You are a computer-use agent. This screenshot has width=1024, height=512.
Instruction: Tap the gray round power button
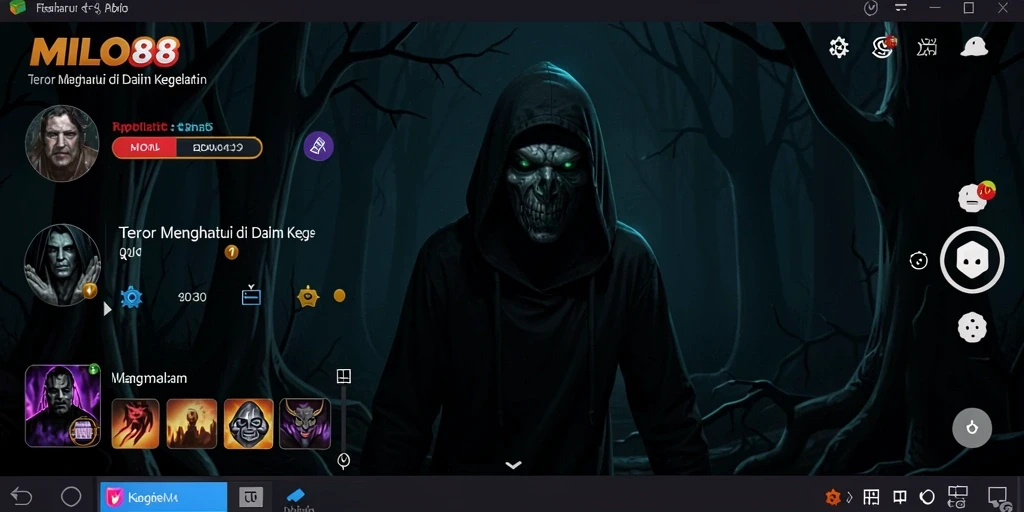tap(972, 428)
